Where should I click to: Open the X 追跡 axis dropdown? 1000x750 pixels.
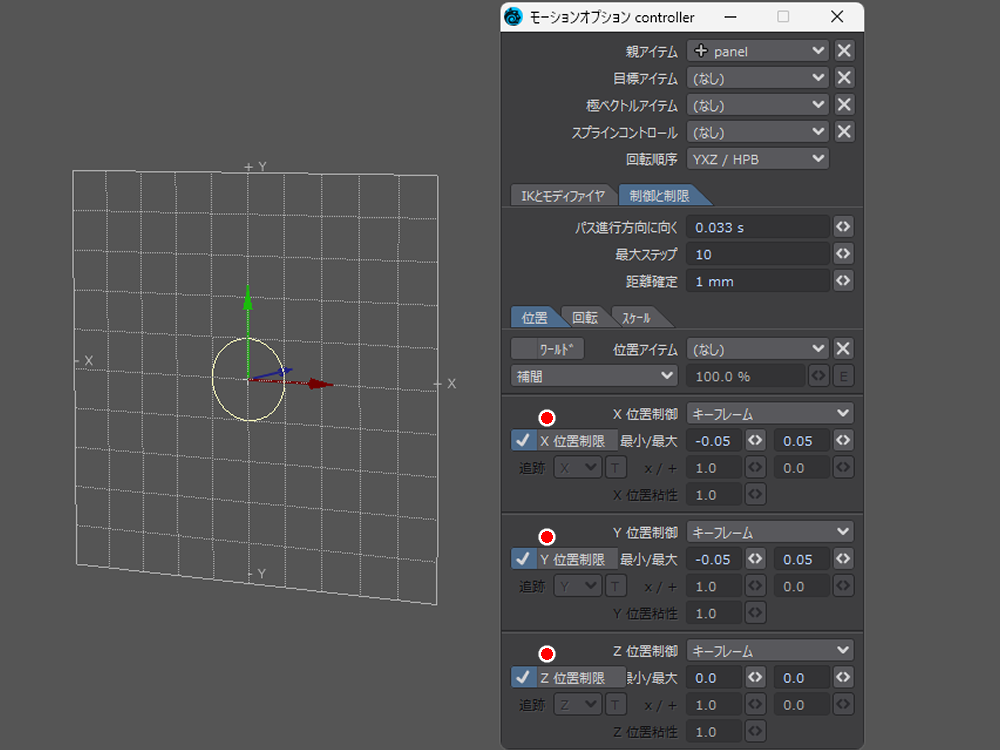[577, 467]
